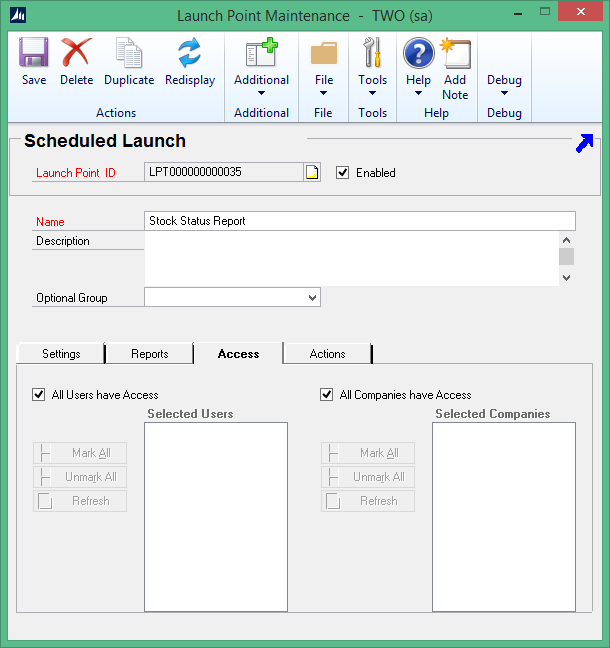Click the Name input field
The width and height of the screenshot is (610, 648).
(360, 221)
